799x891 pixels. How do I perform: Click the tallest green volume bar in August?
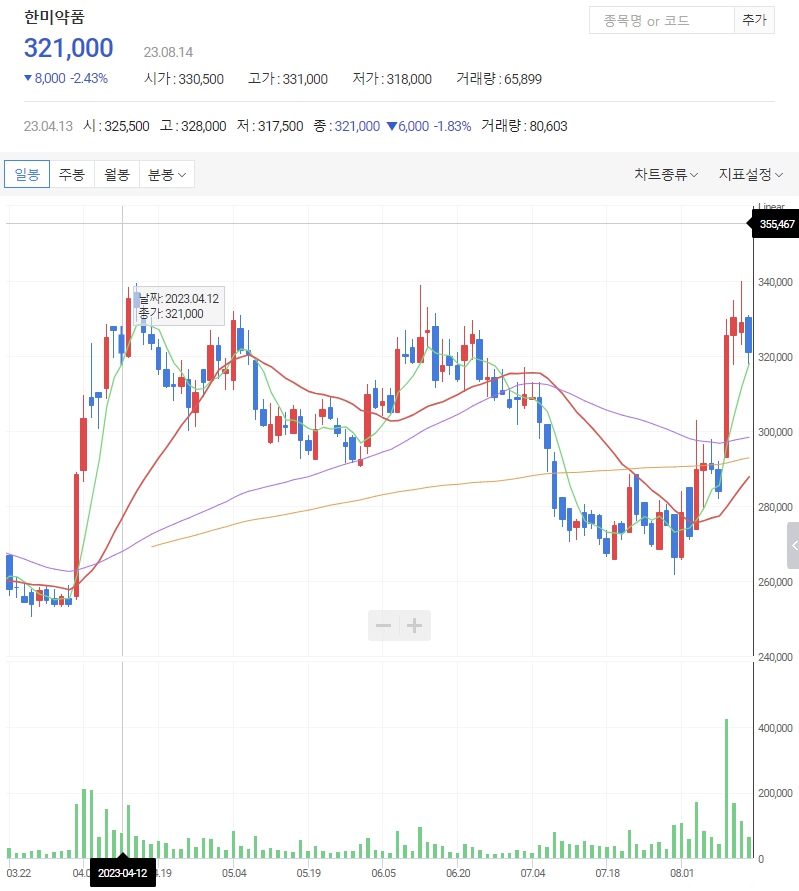726,789
